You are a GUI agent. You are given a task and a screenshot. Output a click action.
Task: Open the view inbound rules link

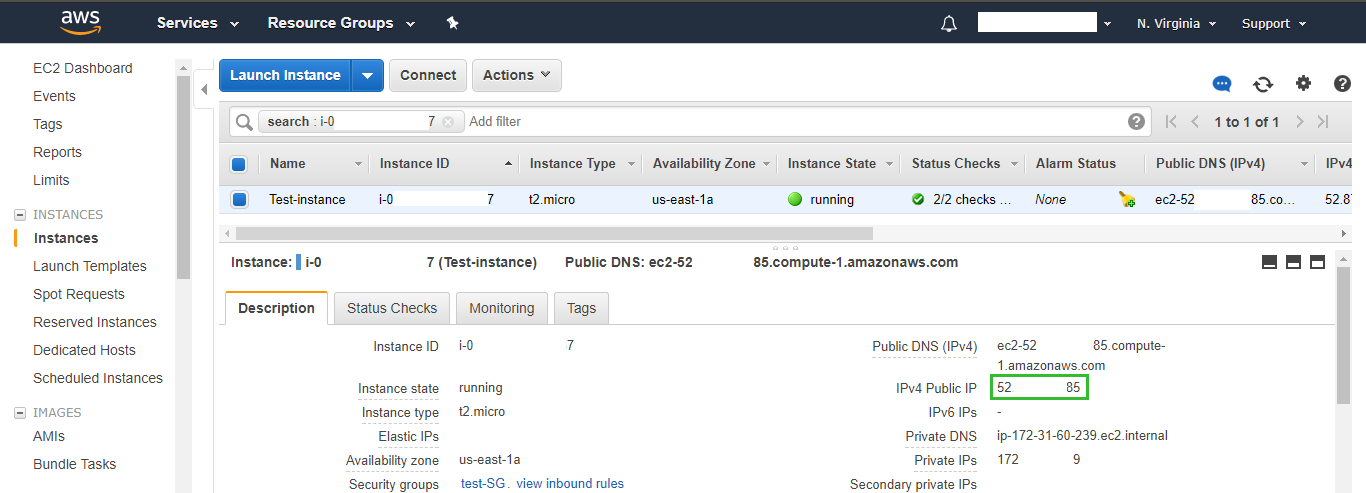(569, 484)
